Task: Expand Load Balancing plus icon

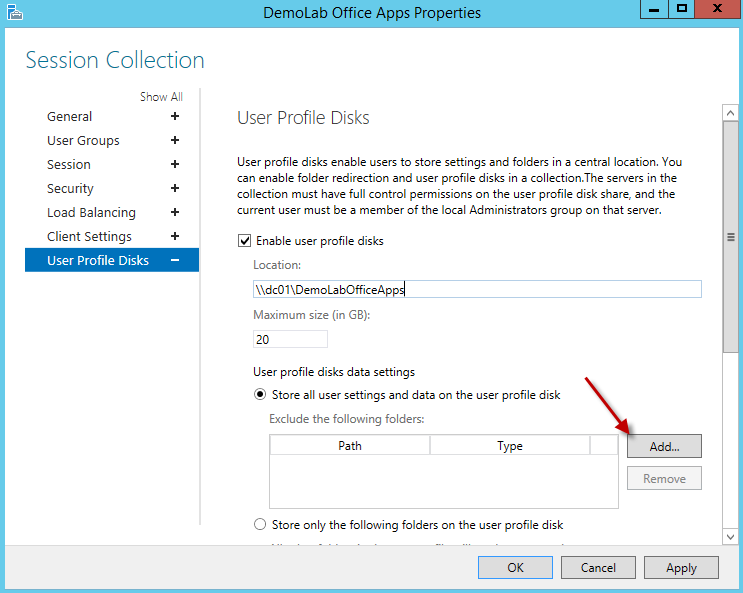Action: 175,213
